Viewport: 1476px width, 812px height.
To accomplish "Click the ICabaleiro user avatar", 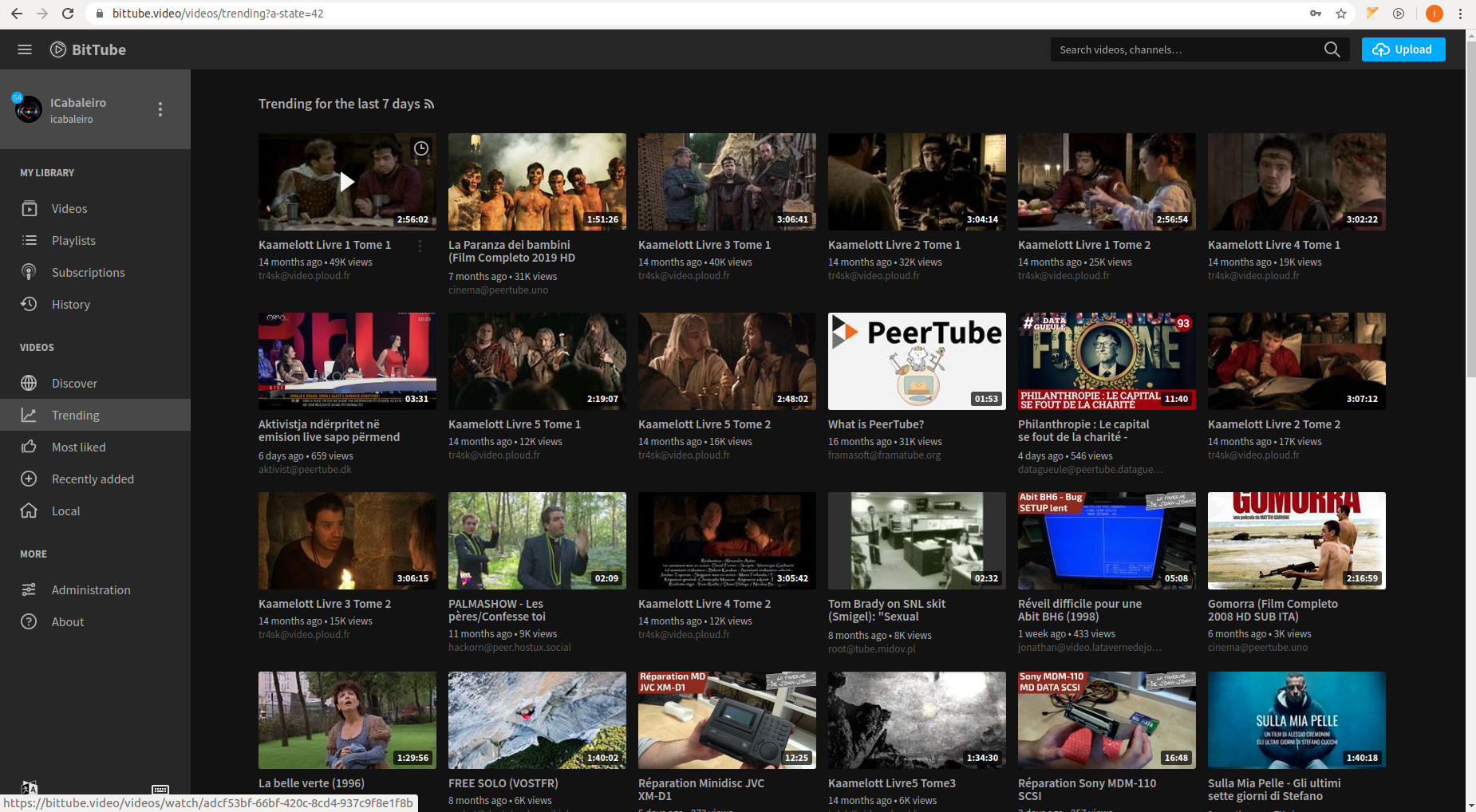I will pos(29,109).
